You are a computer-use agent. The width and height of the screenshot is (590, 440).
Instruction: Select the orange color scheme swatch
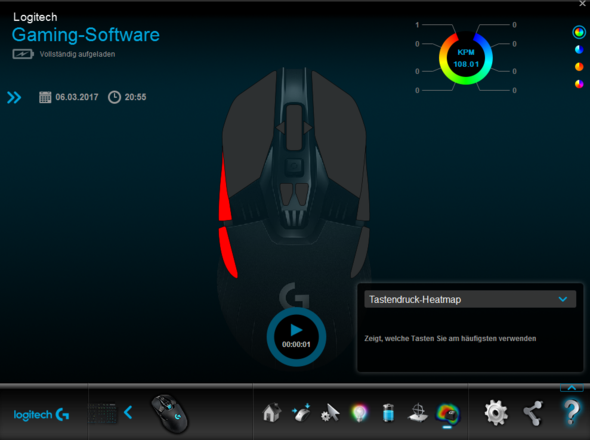tap(579, 67)
